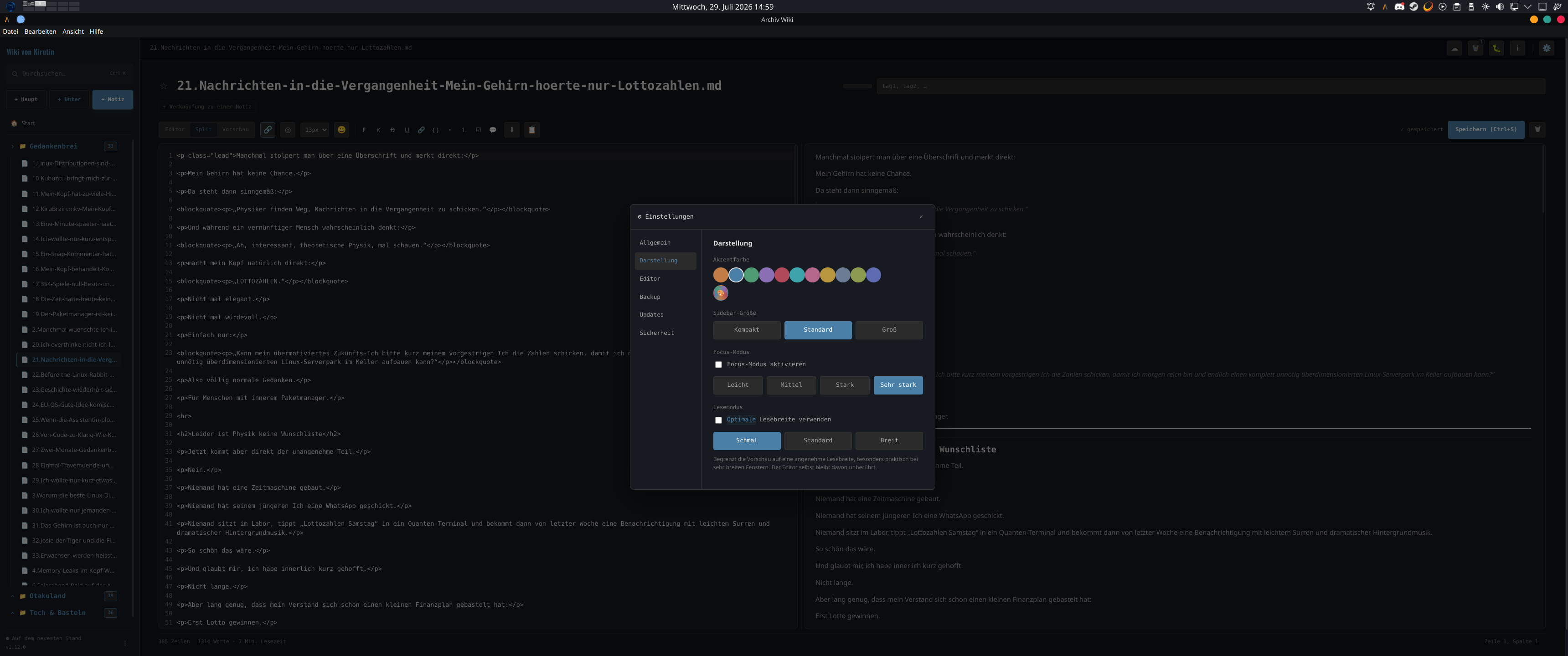Apply underline formatting
The width and height of the screenshot is (1568, 656).
[x=407, y=130]
